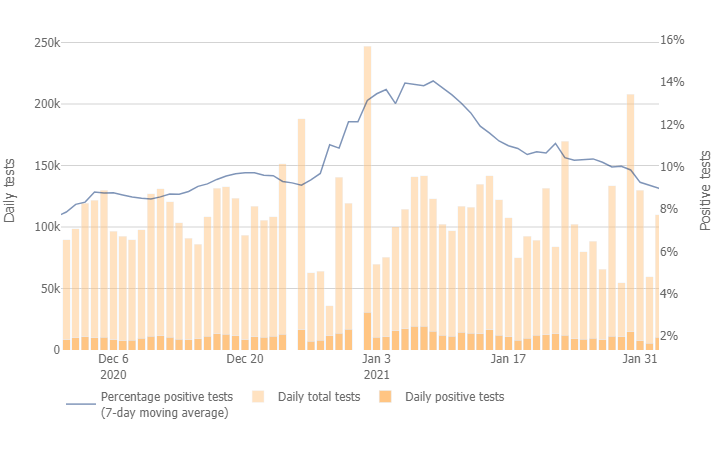Click the Jan 31 x-axis label
The width and height of the screenshot is (720, 450).
pos(640,358)
